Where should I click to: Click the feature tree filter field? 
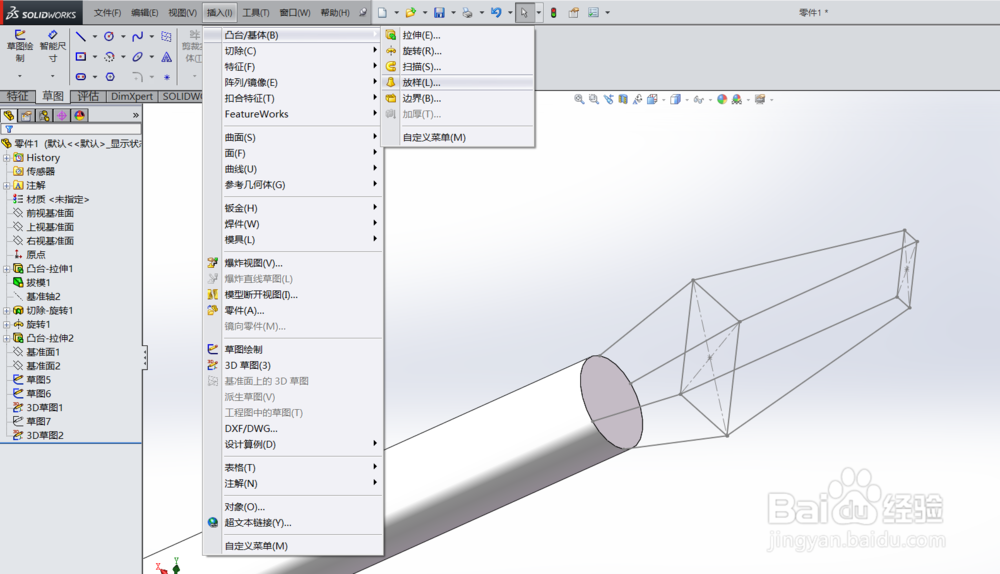point(71,129)
